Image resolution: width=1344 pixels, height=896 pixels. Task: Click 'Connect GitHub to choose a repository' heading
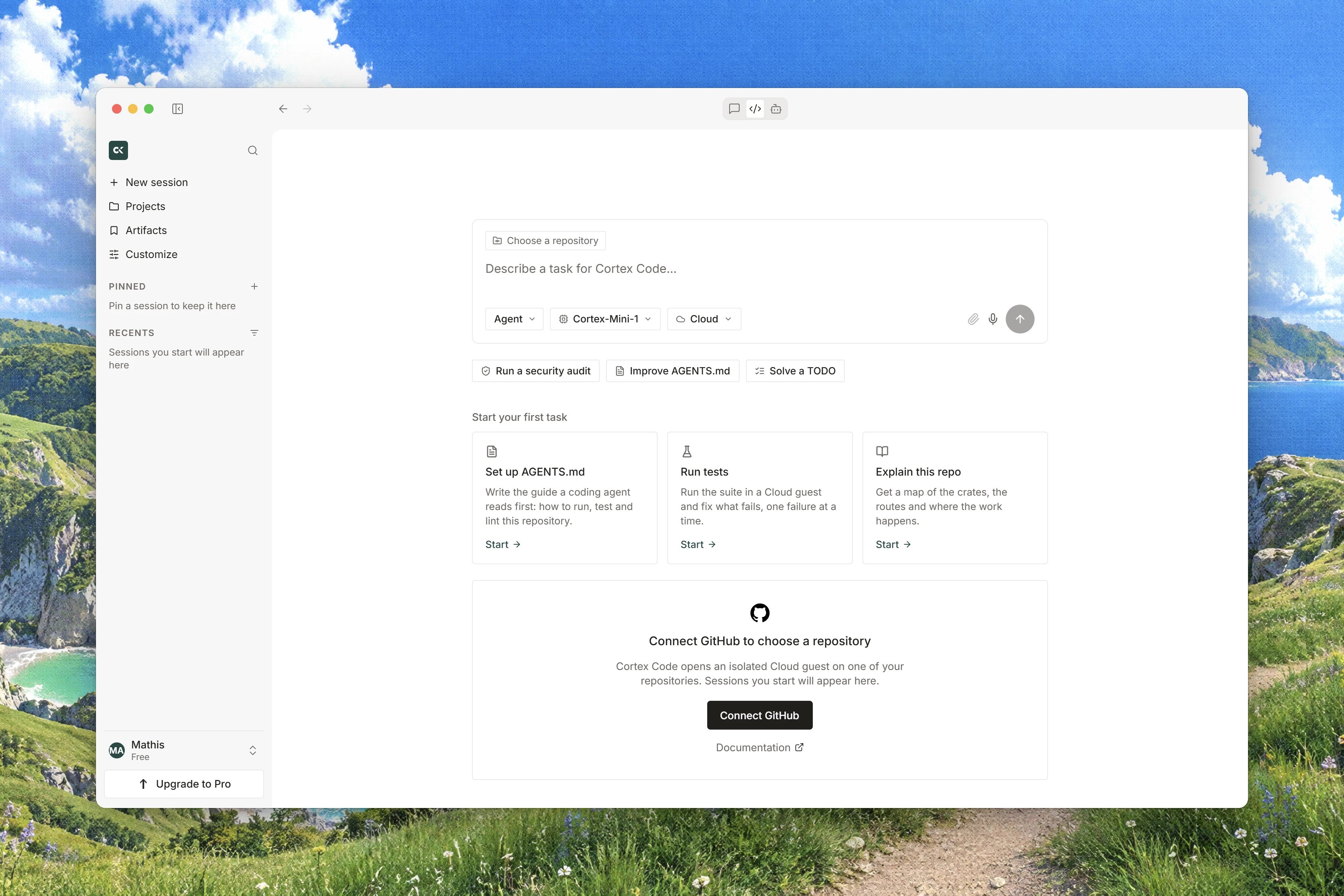(760, 641)
